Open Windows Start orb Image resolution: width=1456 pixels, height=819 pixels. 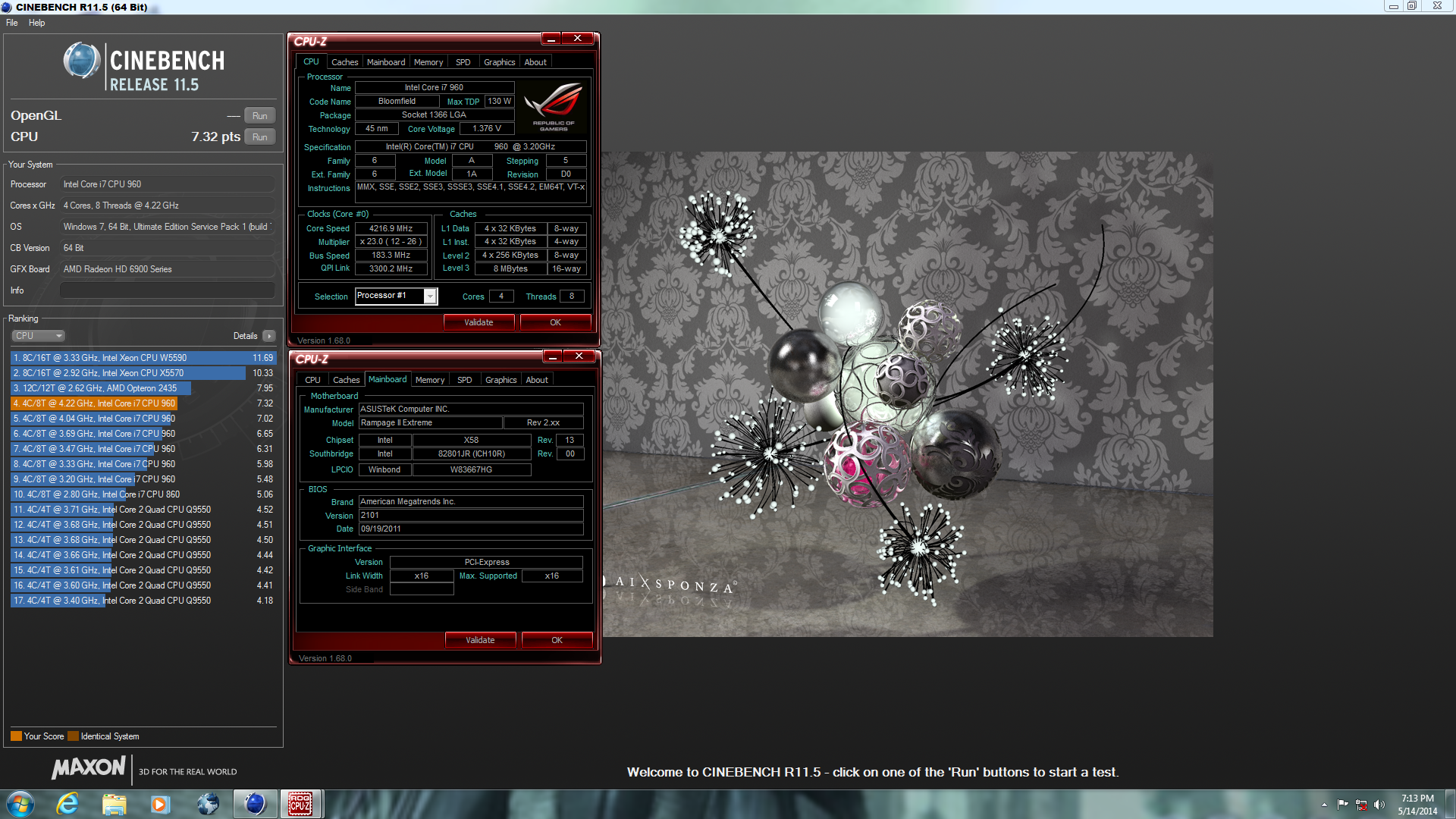click(20, 804)
